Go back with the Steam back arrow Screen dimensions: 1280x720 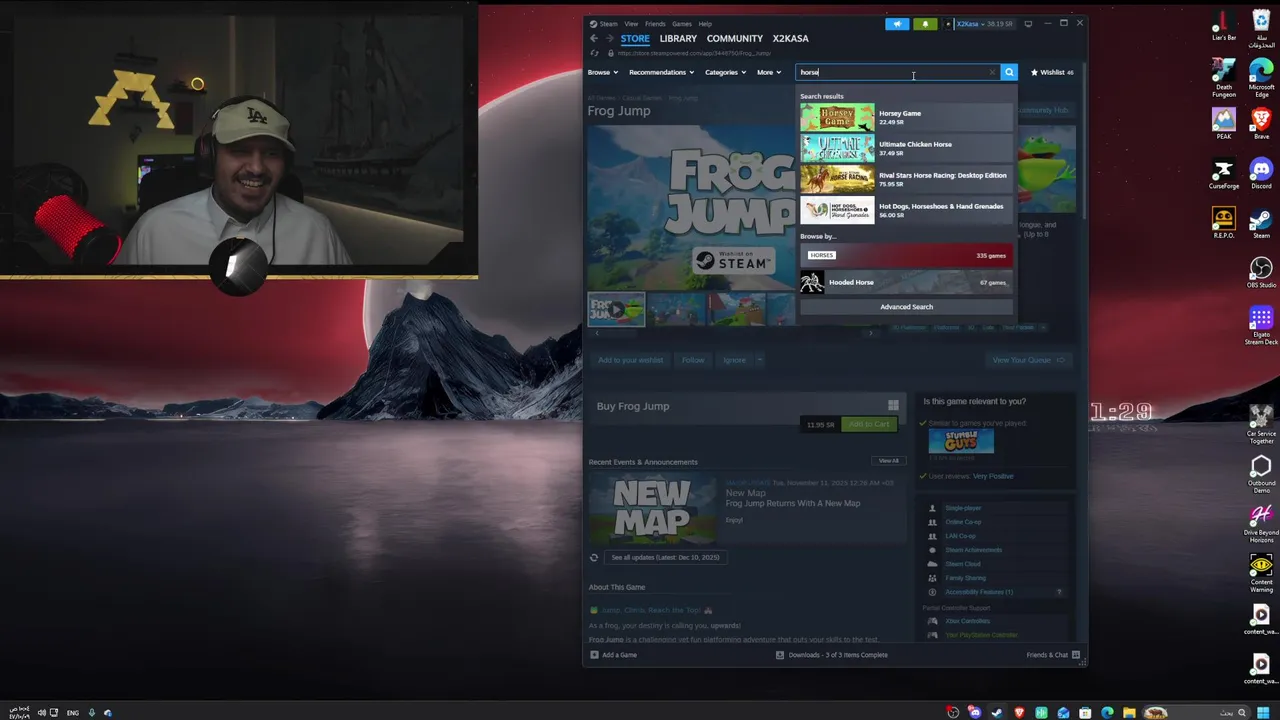click(594, 38)
